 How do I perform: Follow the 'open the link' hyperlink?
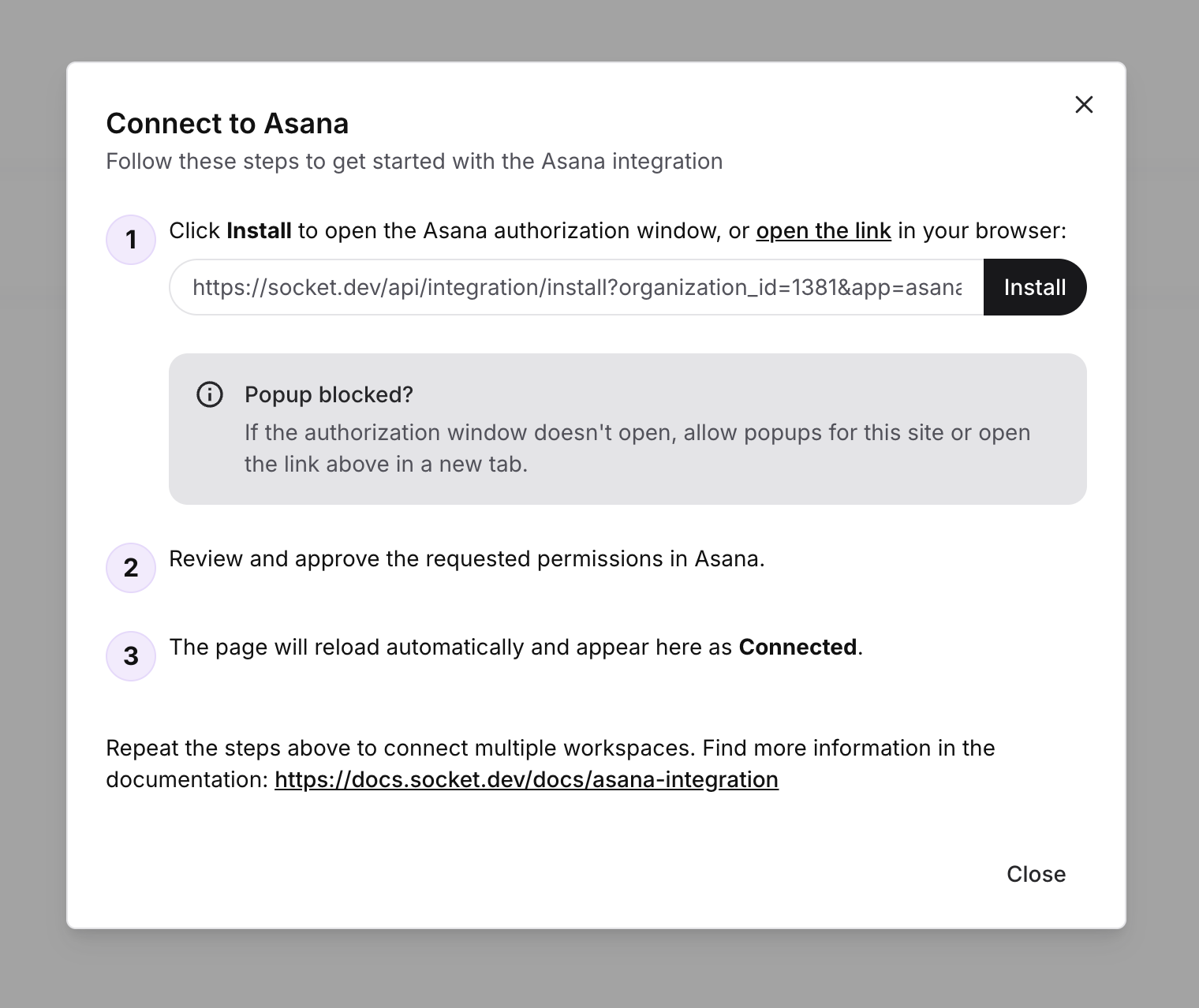(x=824, y=230)
